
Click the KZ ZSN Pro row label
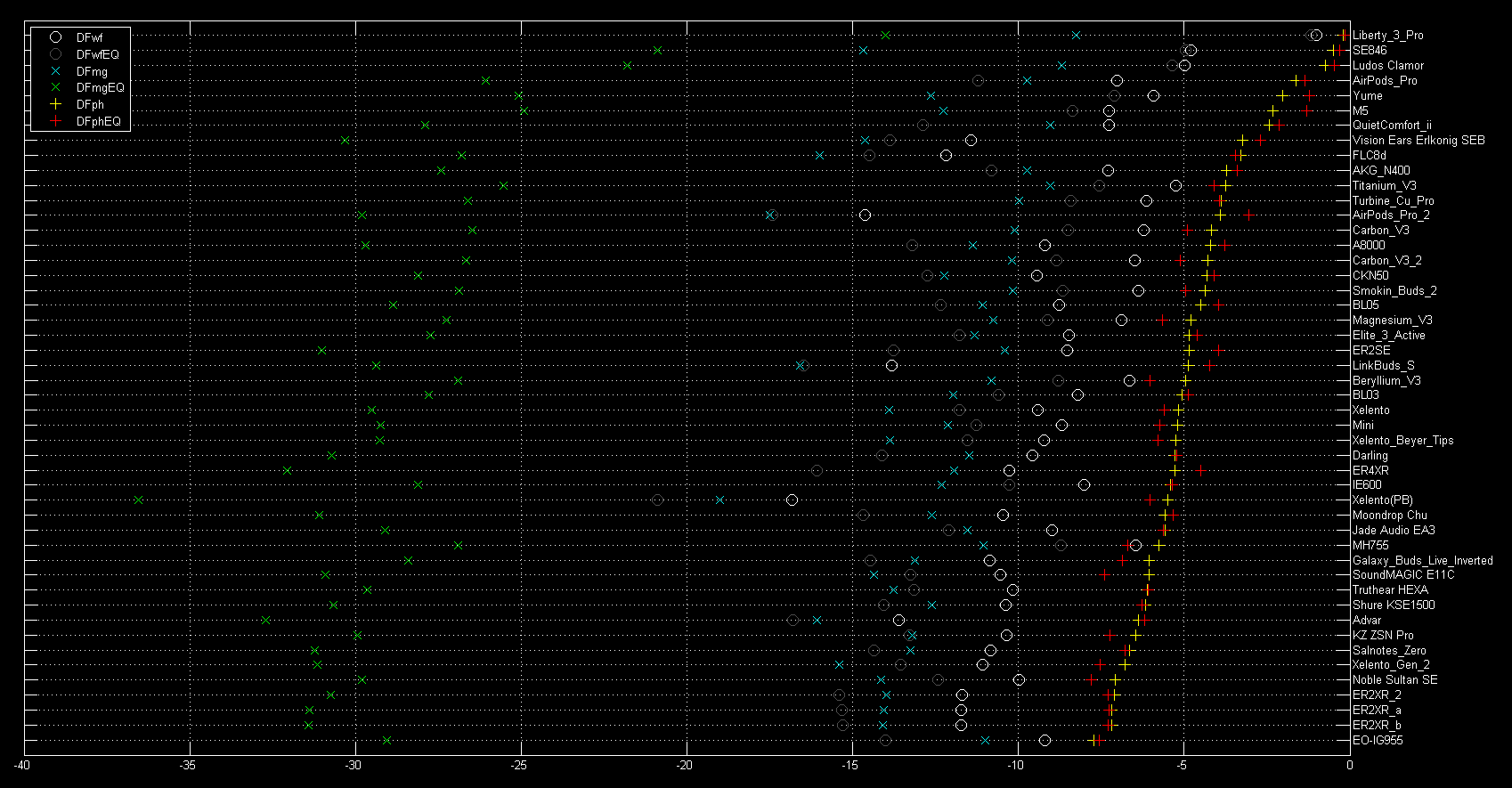1383,636
